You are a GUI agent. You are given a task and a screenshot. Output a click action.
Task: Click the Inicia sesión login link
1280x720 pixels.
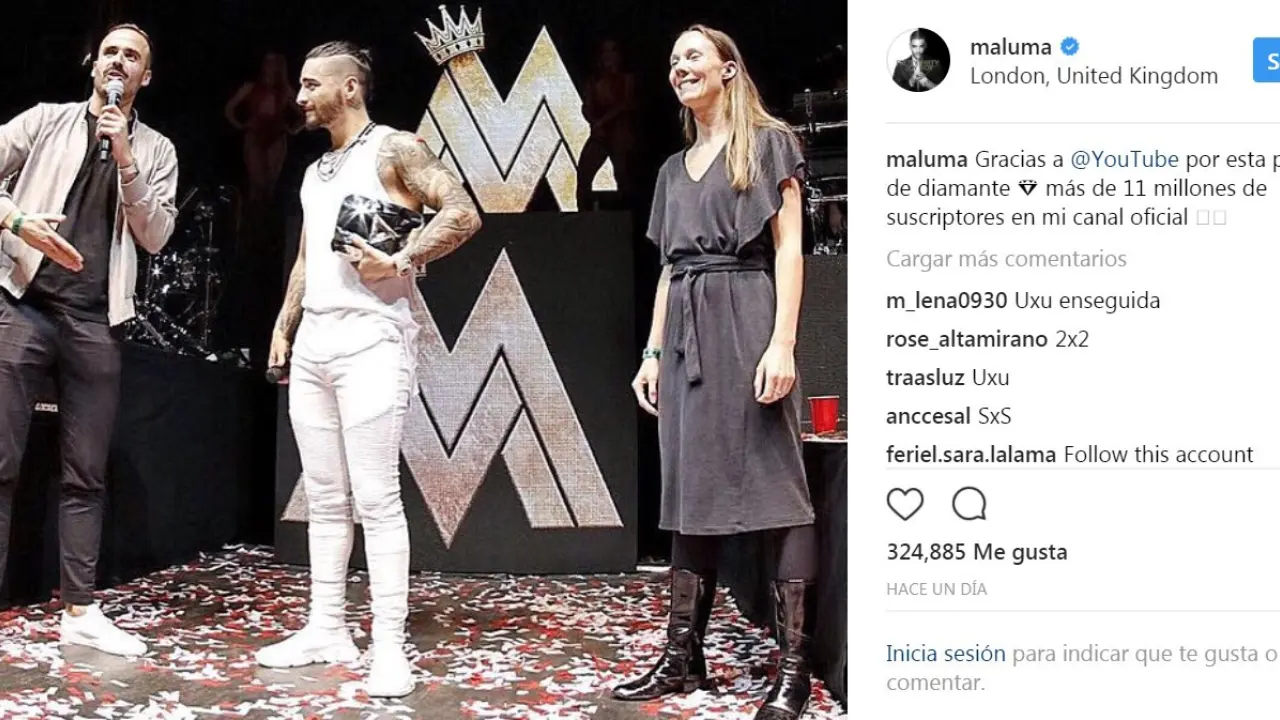pyautogui.click(x=946, y=654)
